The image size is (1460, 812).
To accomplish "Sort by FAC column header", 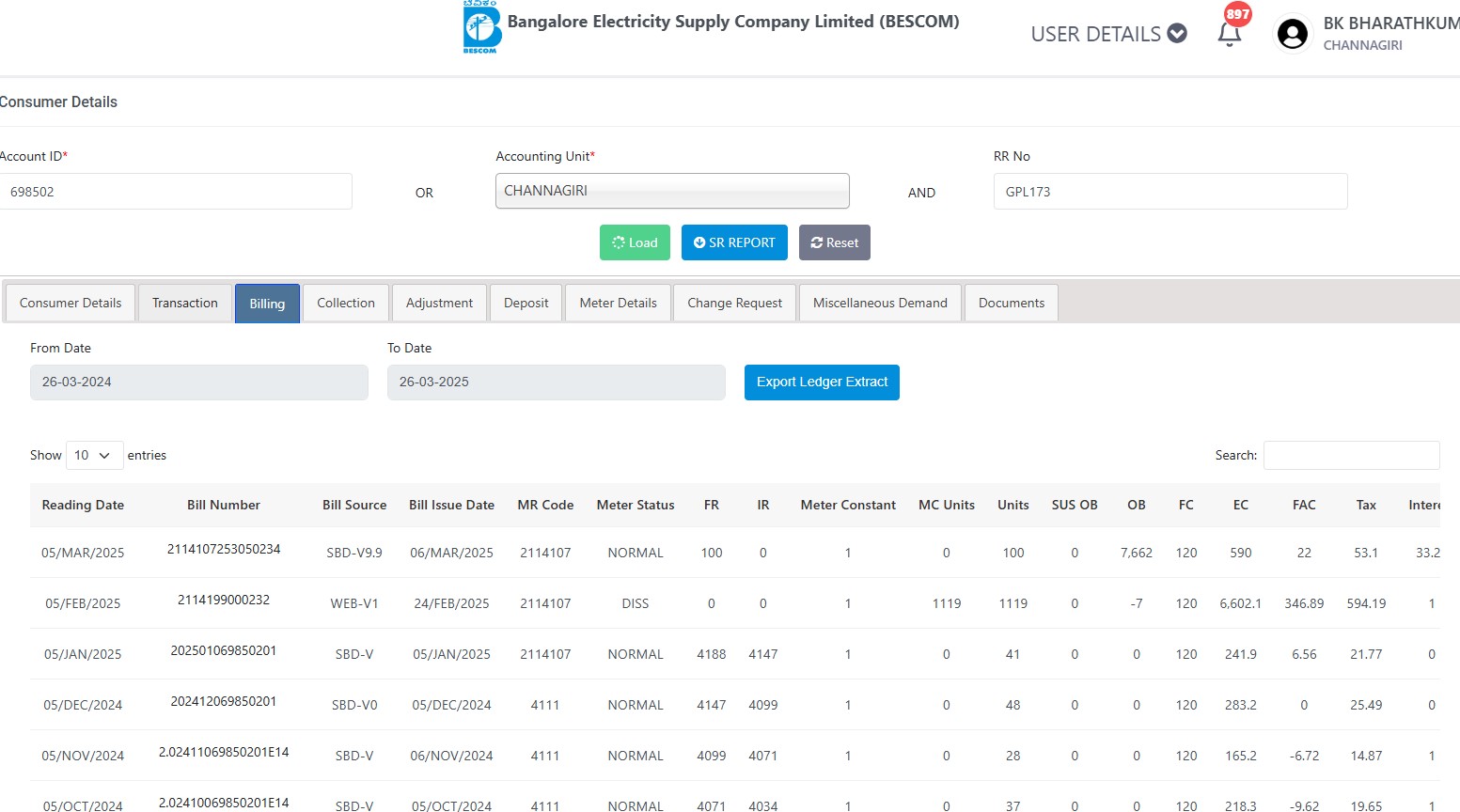I will tap(1304, 505).
